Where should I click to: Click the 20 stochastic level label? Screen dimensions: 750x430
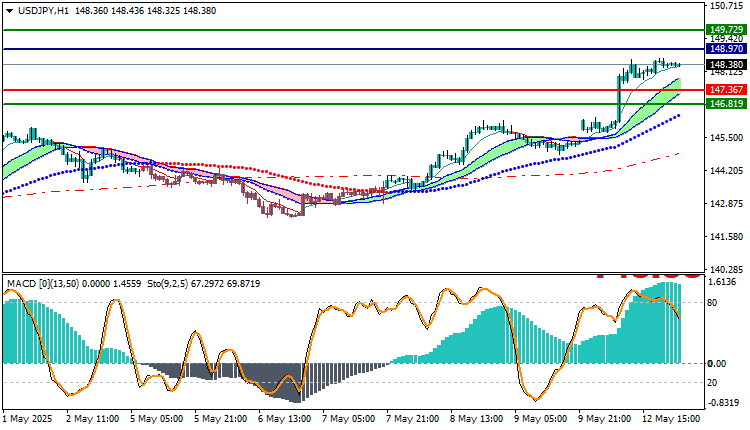pos(712,383)
